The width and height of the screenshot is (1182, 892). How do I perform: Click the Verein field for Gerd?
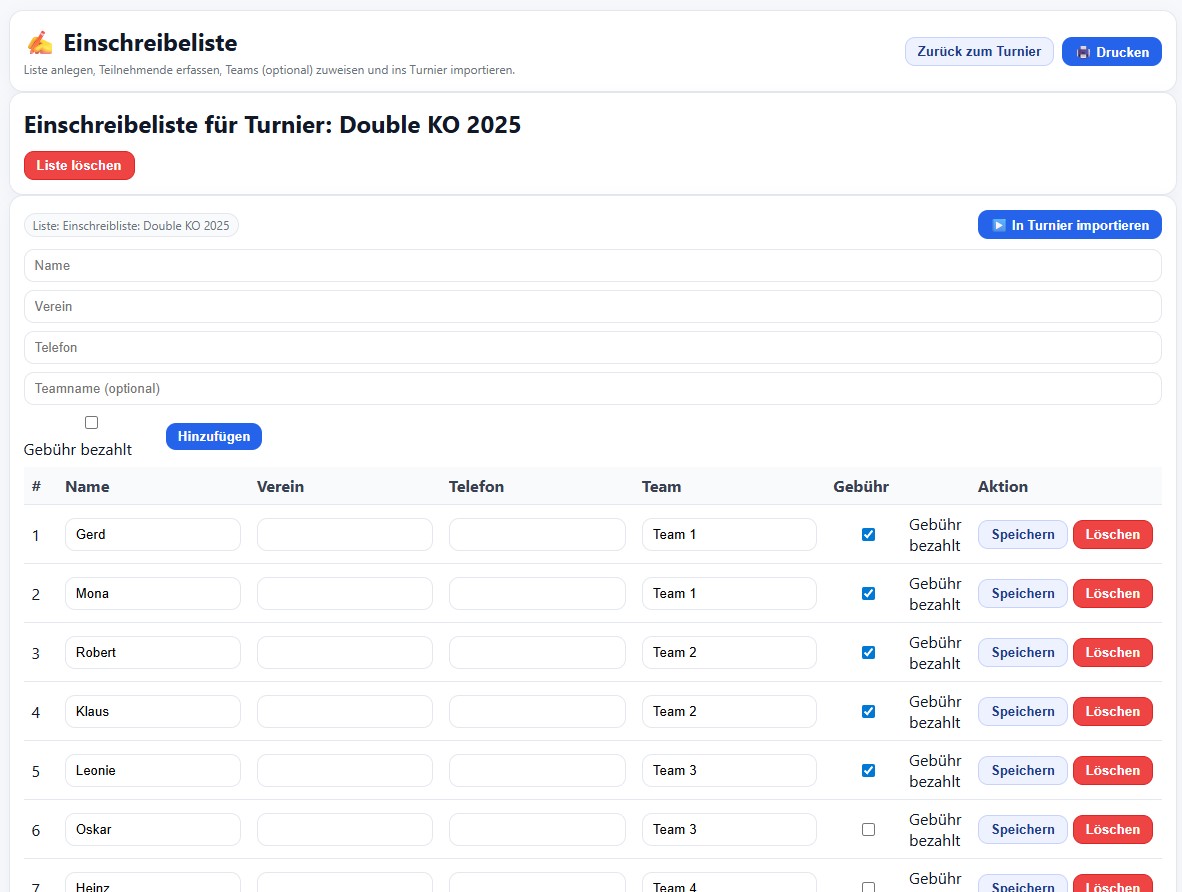click(344, 535)
